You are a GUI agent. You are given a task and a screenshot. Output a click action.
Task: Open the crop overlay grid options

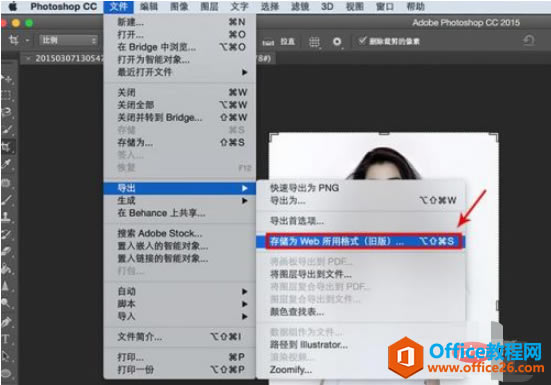314,42
